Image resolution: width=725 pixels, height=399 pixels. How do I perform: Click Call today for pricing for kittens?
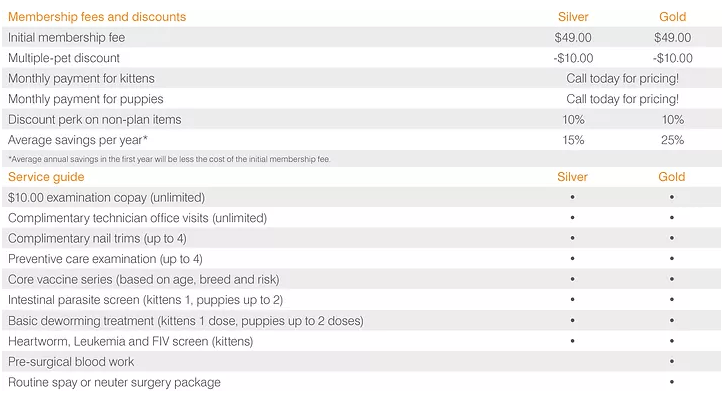[622, 79]
